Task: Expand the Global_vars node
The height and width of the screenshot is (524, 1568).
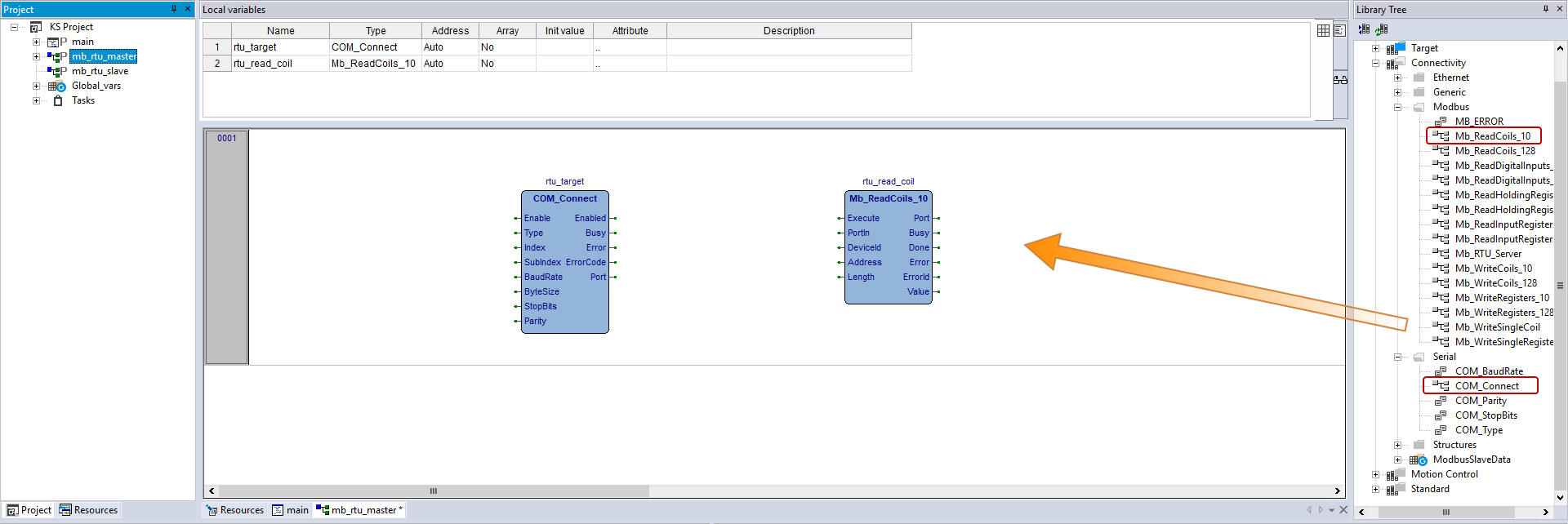Action: pyautogui.click(x=36, y=86)
